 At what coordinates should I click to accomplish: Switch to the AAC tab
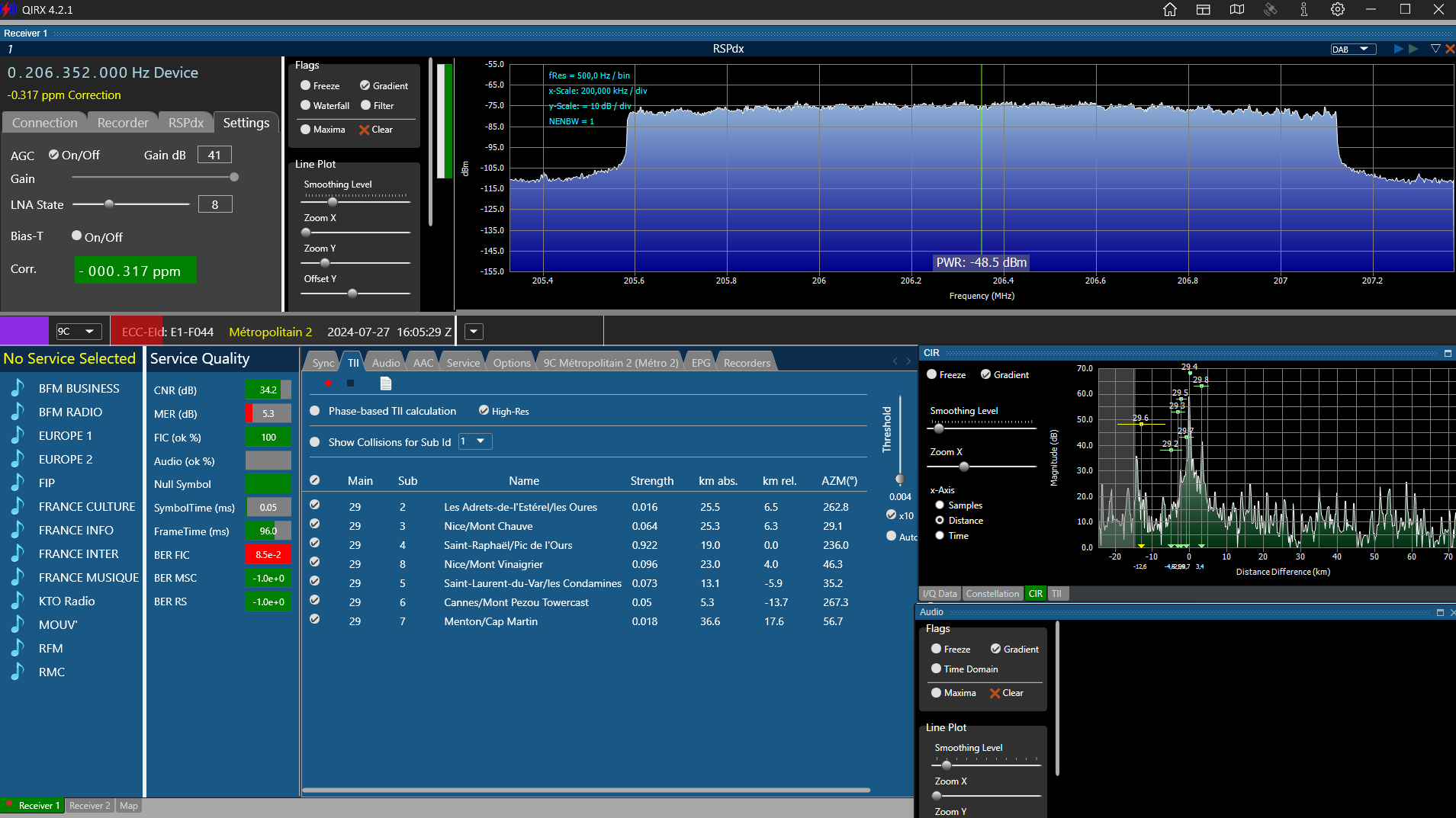point(423,363)
